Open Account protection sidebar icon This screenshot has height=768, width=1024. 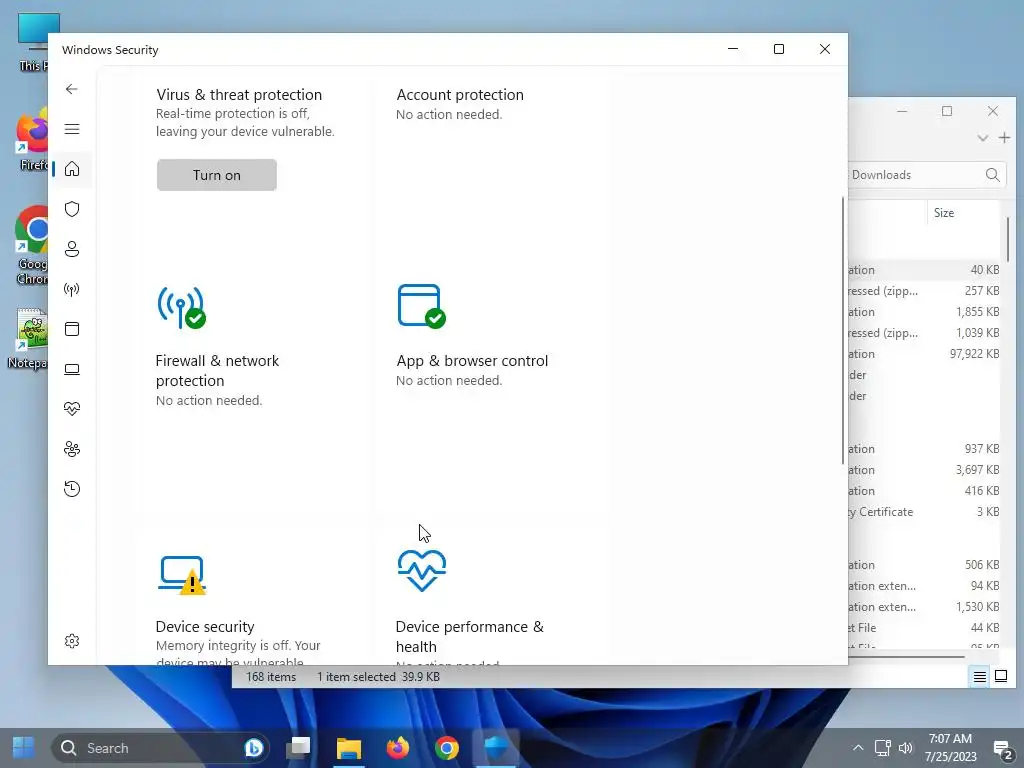pos(72,249)
